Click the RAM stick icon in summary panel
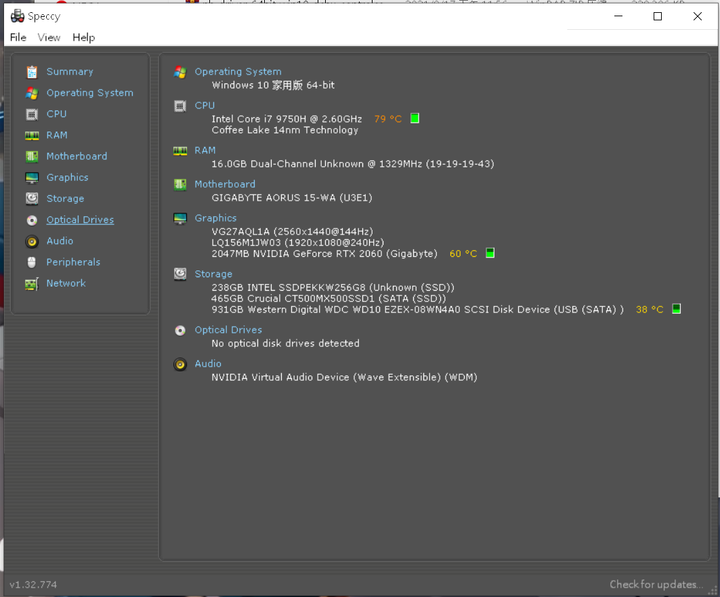Image resolution: width=720 pixels, height=597 pixels. tap(180, 151)
